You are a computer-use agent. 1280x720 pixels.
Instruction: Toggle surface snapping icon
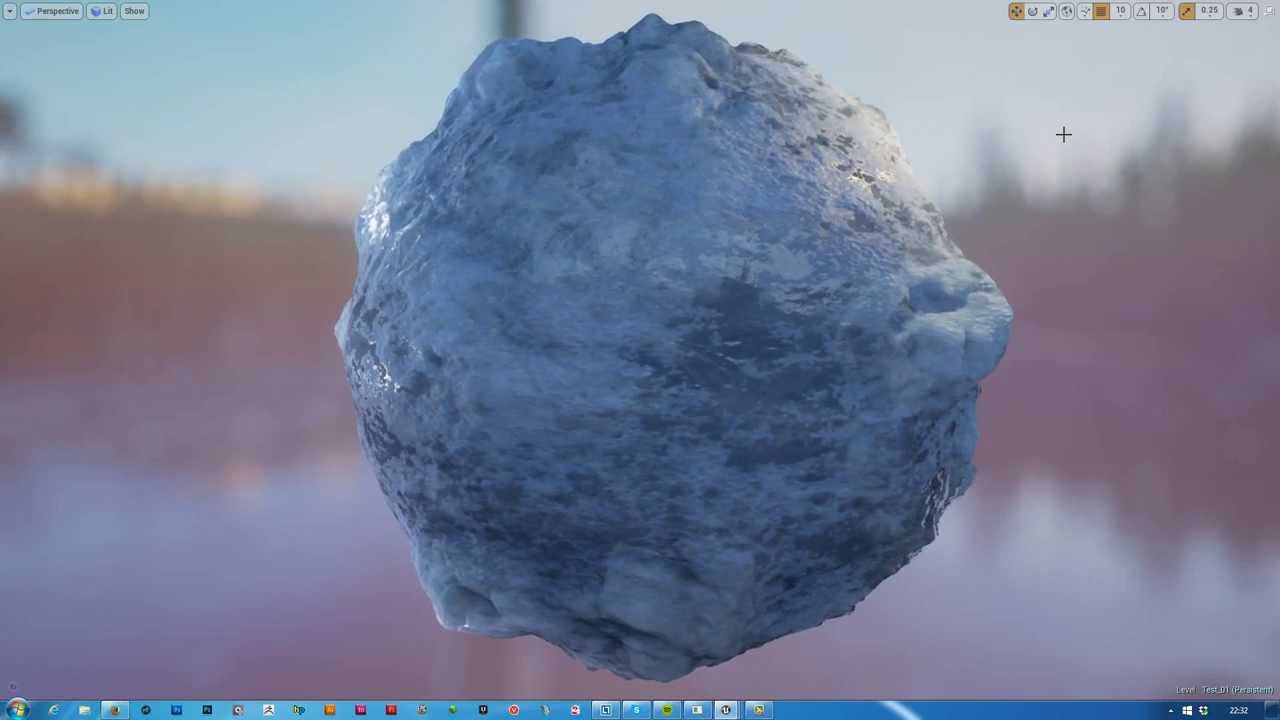1085,11
